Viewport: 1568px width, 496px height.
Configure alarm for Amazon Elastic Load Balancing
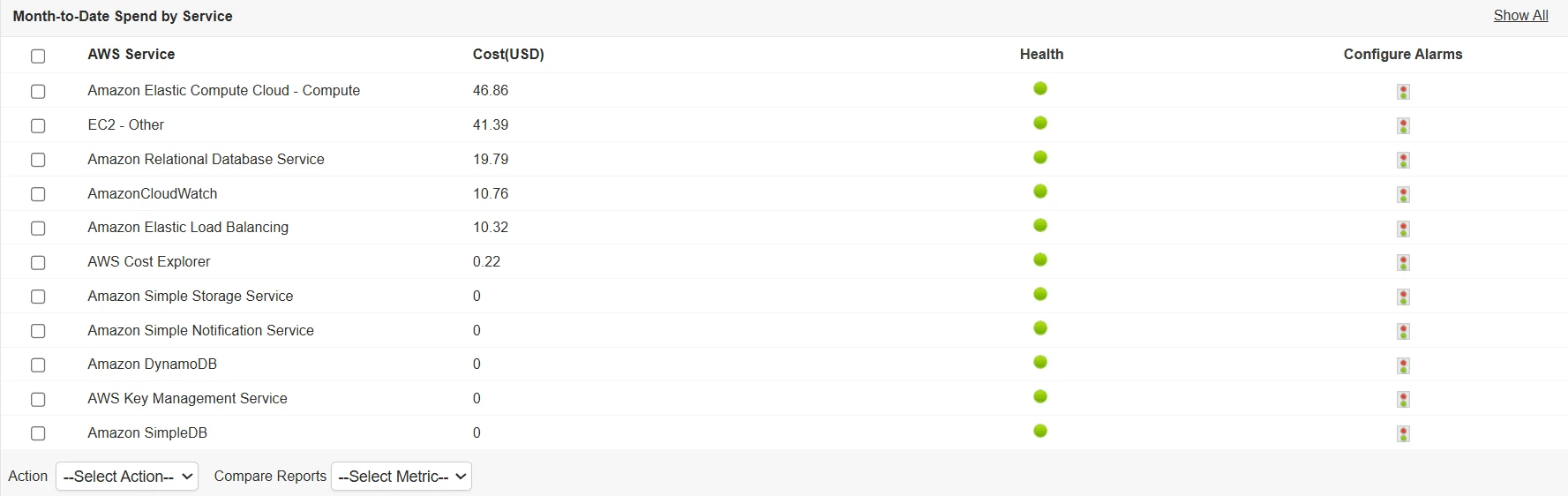tap(1403, 229)
